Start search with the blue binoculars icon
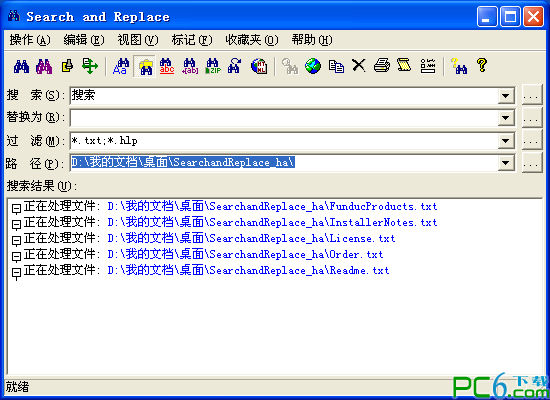Screen dimensions: 550x400 [x=21, y=66]
